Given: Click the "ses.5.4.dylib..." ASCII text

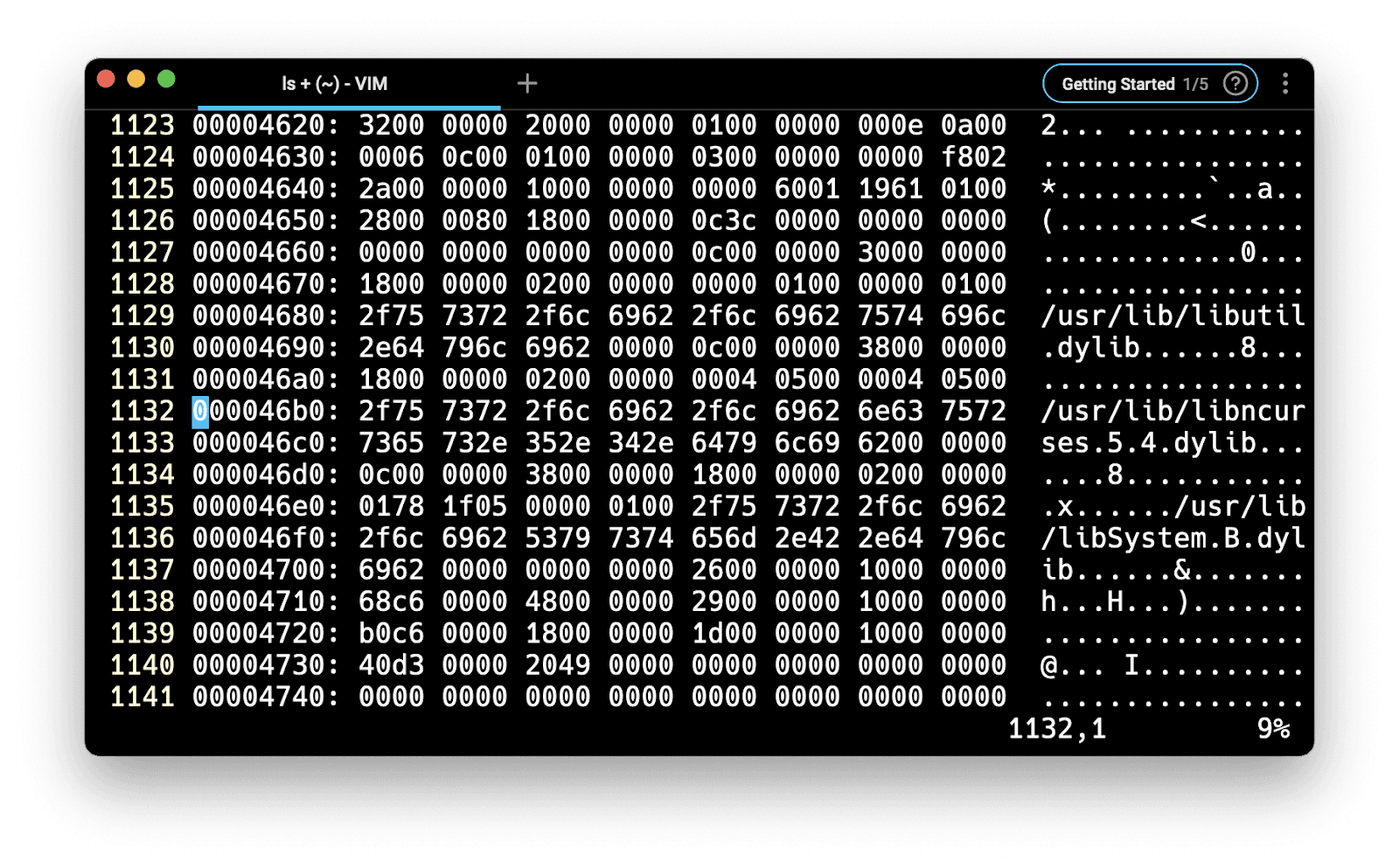Looking at the screenshot, I should pyautogui.click(x=1173, y=443).
